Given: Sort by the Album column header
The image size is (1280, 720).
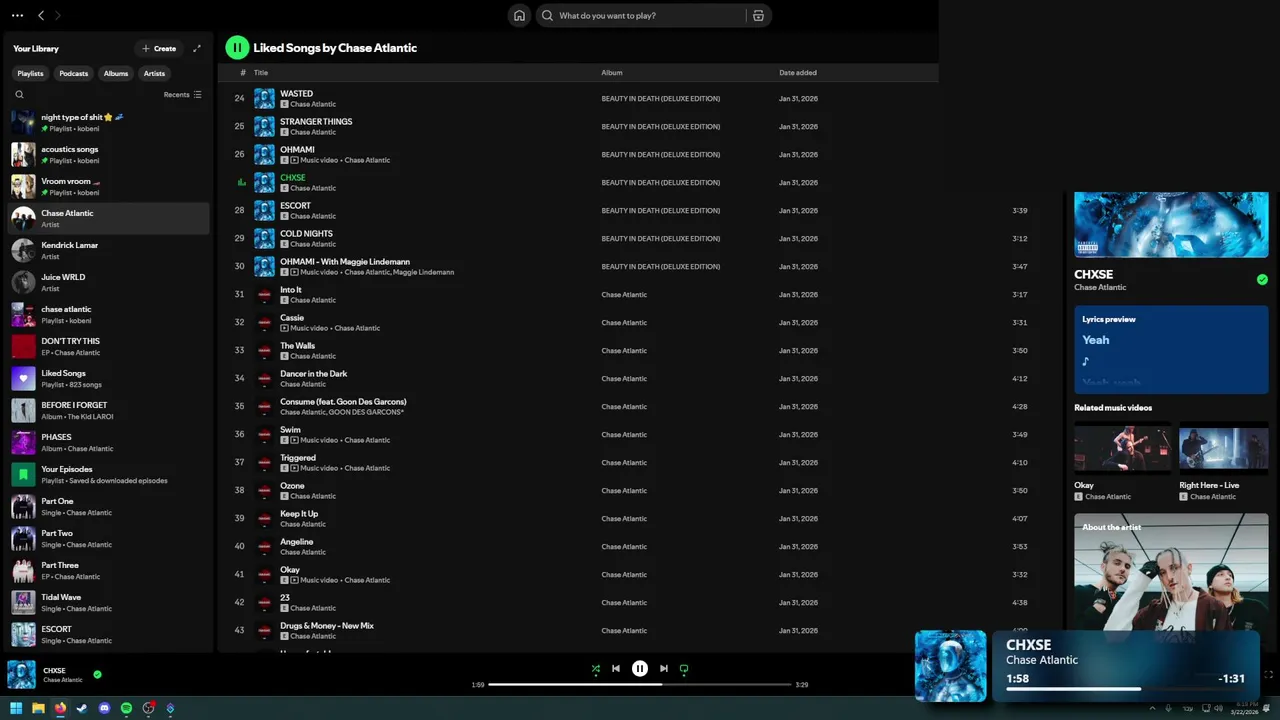Looking at the screenshot, I should [612, 73].
